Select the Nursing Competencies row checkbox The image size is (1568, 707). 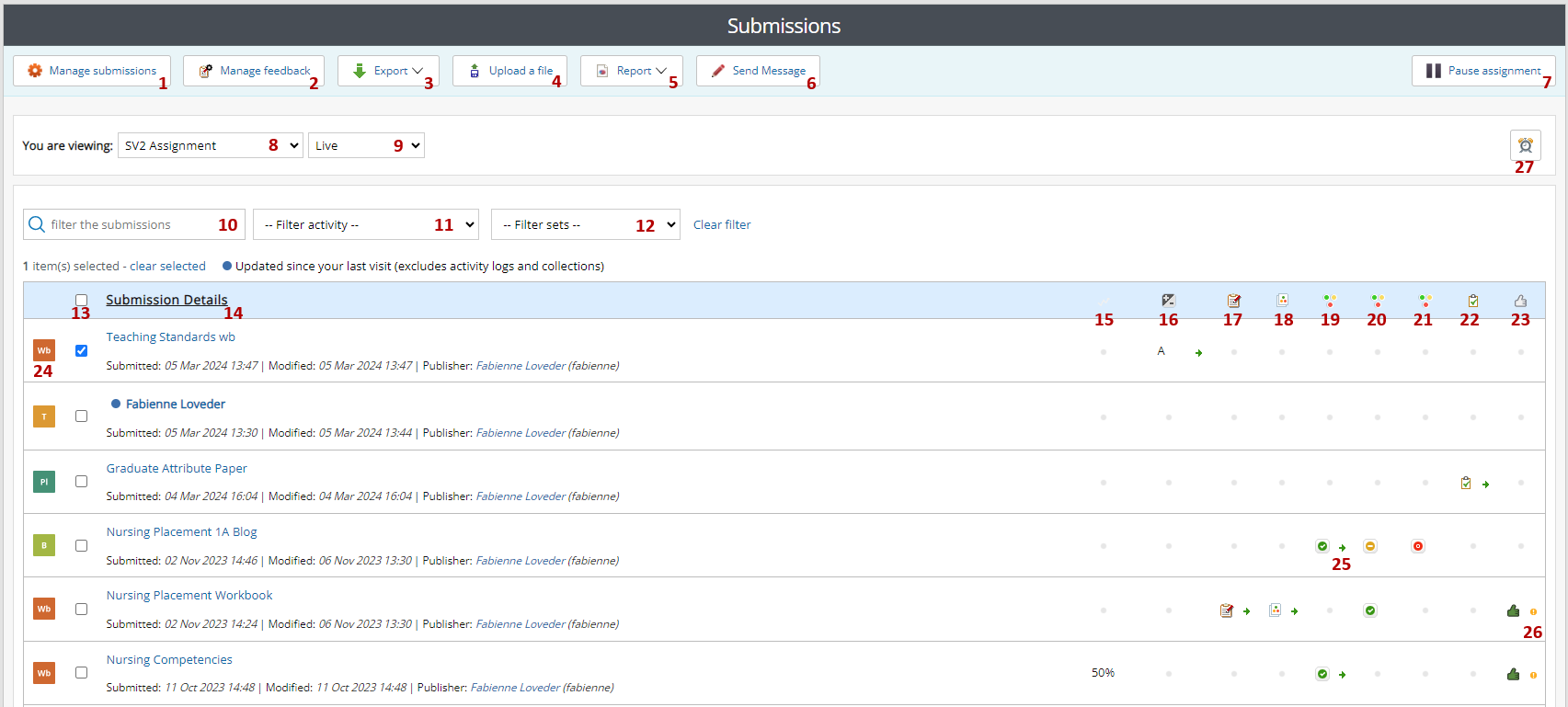tap(82, 673)
